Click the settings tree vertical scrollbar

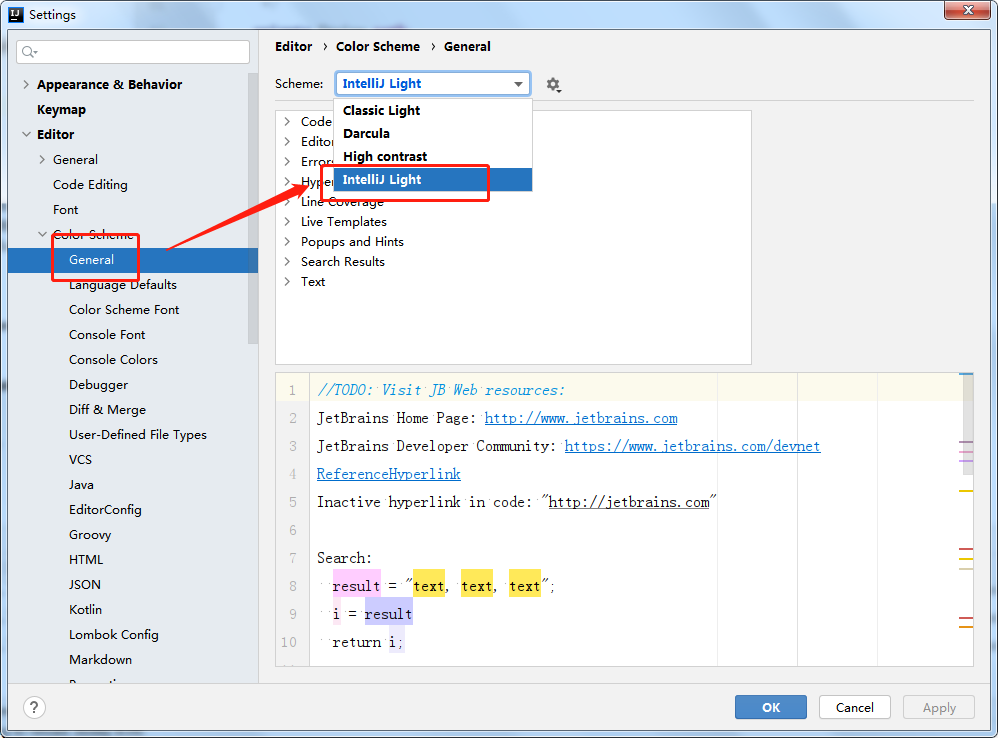click(253, 210)
